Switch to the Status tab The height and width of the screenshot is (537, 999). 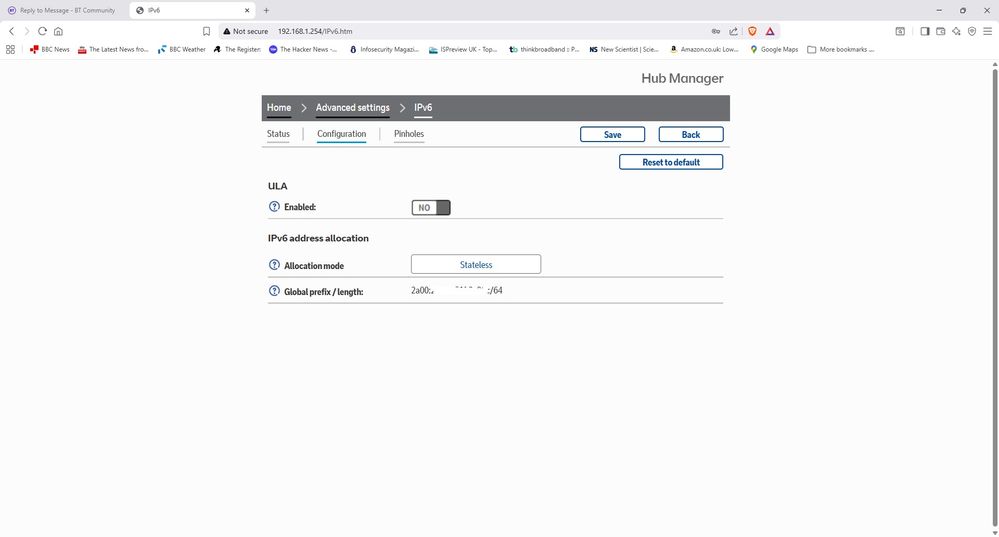click(278, 134)
